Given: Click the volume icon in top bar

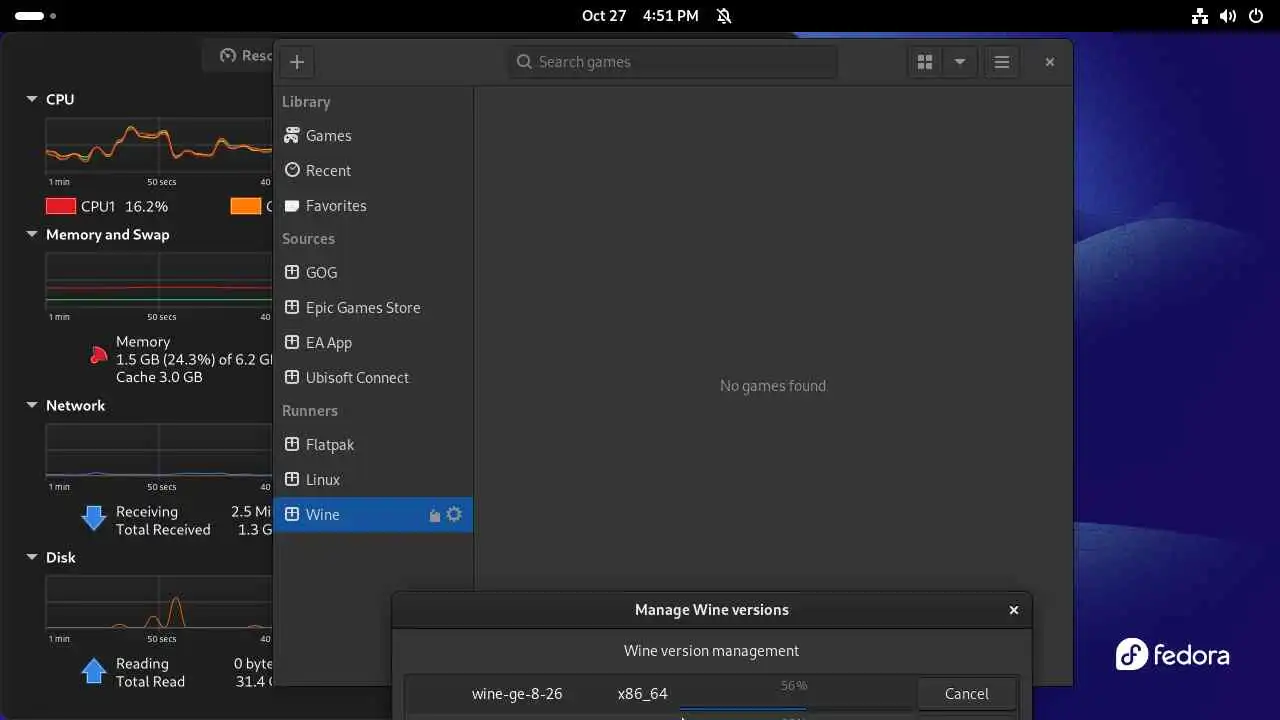Looking at the screenshot, I should click(x=1227, y=16).
